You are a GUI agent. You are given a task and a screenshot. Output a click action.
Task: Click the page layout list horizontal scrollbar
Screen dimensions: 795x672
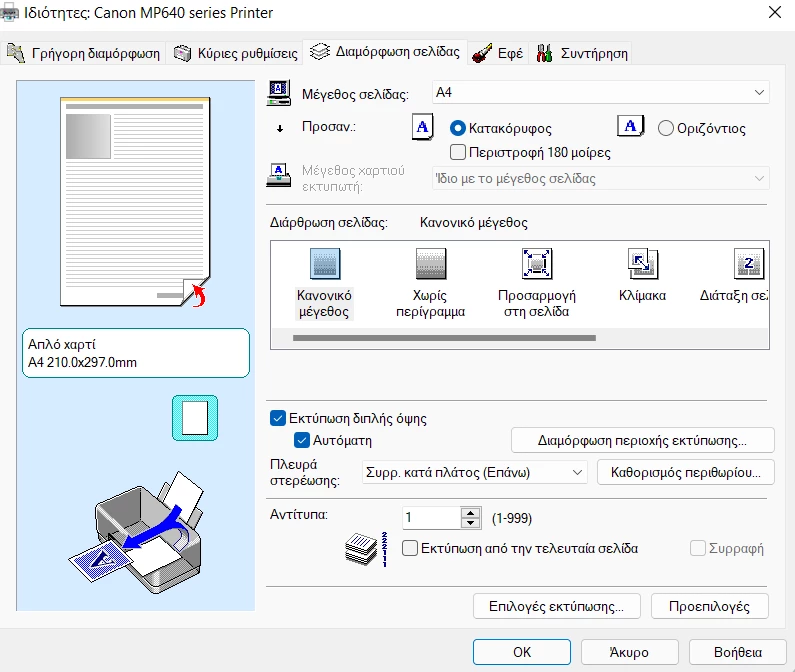[x=444, y=338]
